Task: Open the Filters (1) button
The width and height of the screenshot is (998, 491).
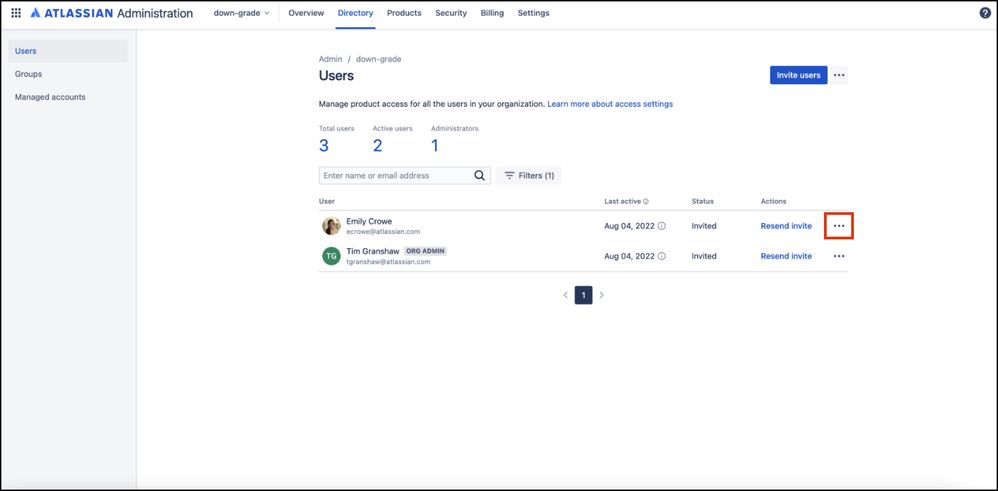Action: pos(528,176)
